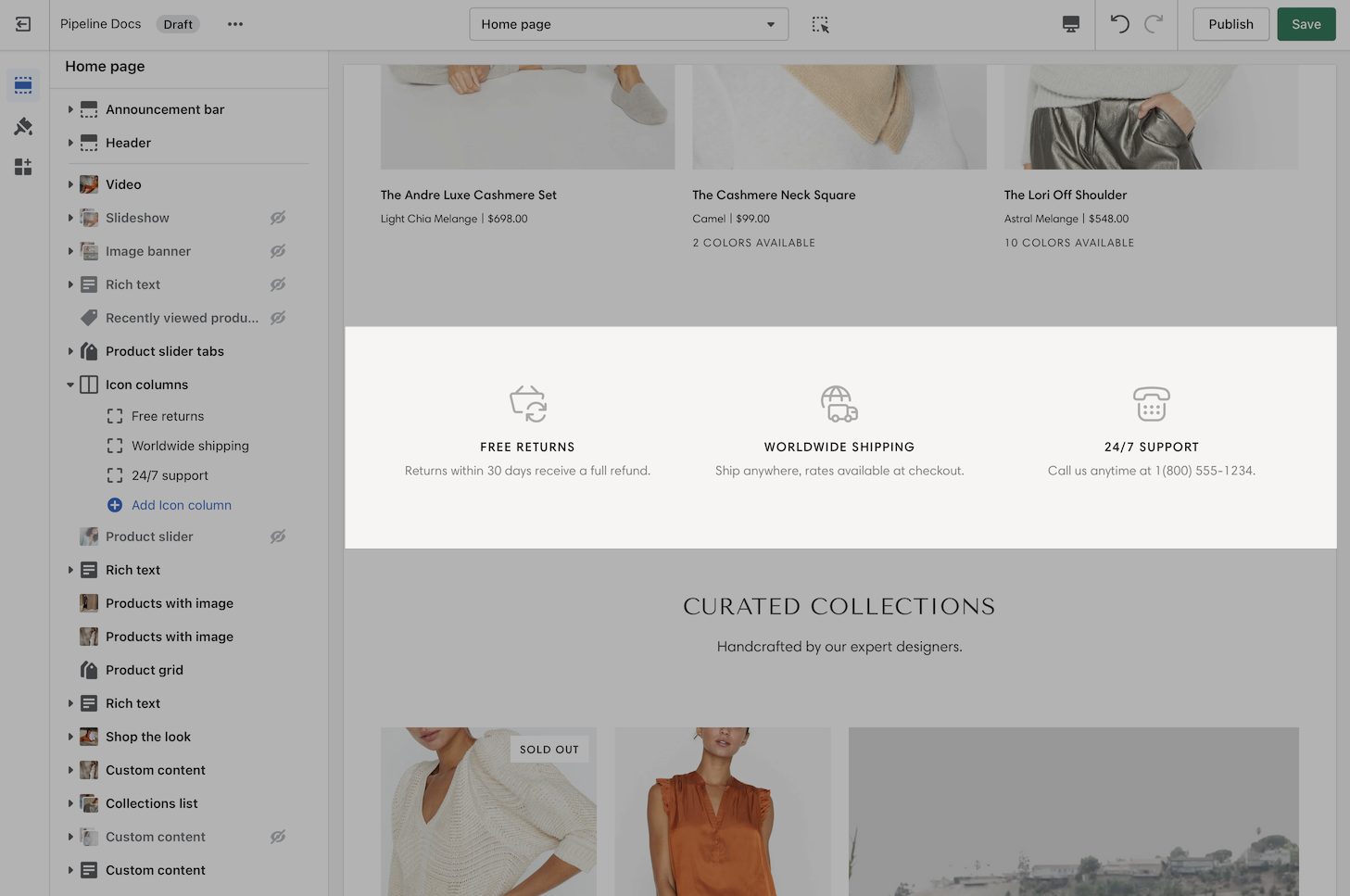Screen dimensions: 1350x896
Task: Activate the inspector selection tool
Action: (x=820, y=24)
